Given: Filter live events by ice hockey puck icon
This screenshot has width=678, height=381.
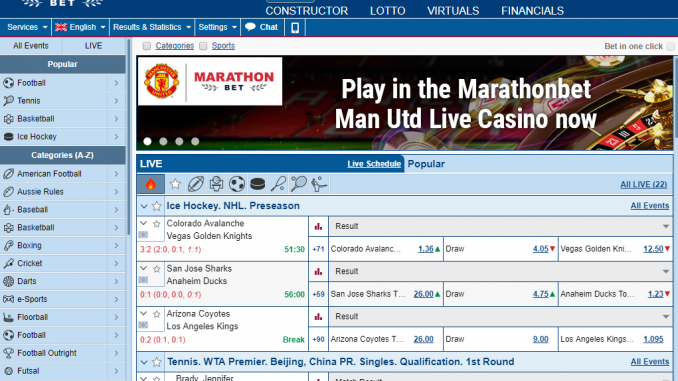Looking at the screenshot, I should [258, 185].
